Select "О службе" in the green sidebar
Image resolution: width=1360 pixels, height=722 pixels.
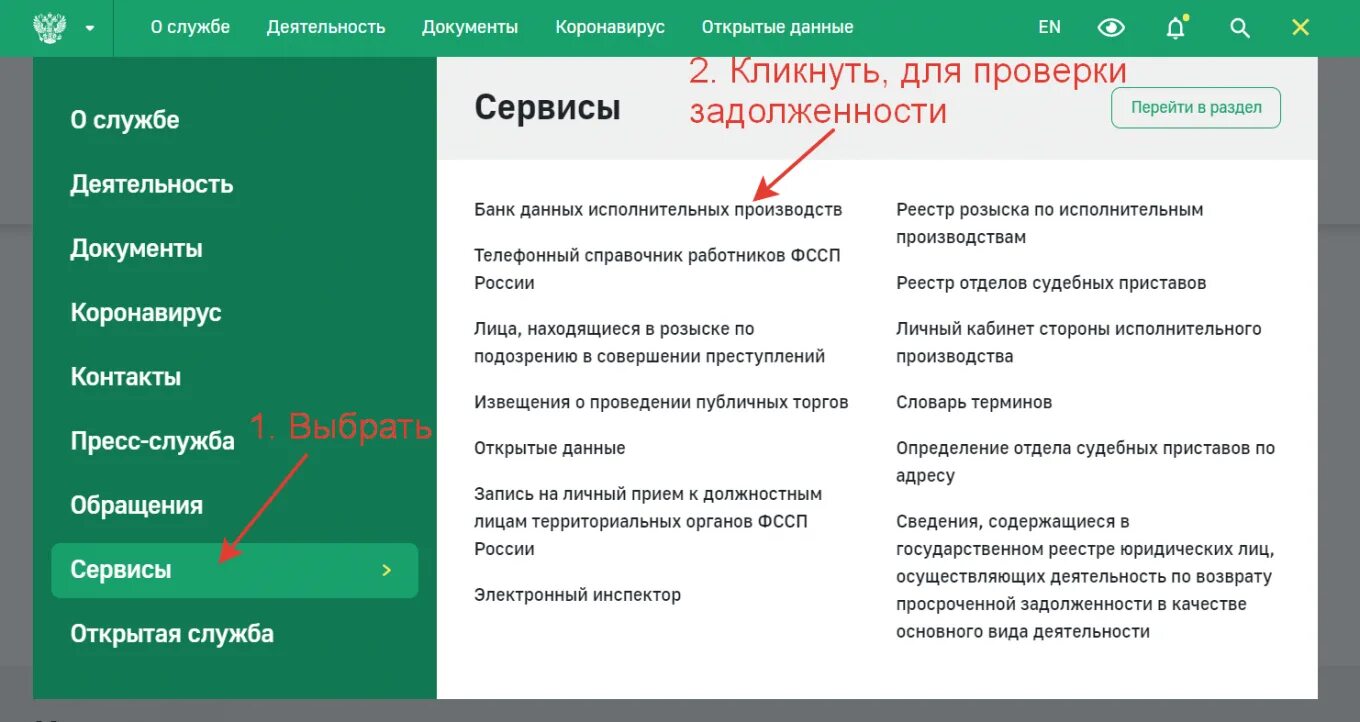tap(125, 120)
